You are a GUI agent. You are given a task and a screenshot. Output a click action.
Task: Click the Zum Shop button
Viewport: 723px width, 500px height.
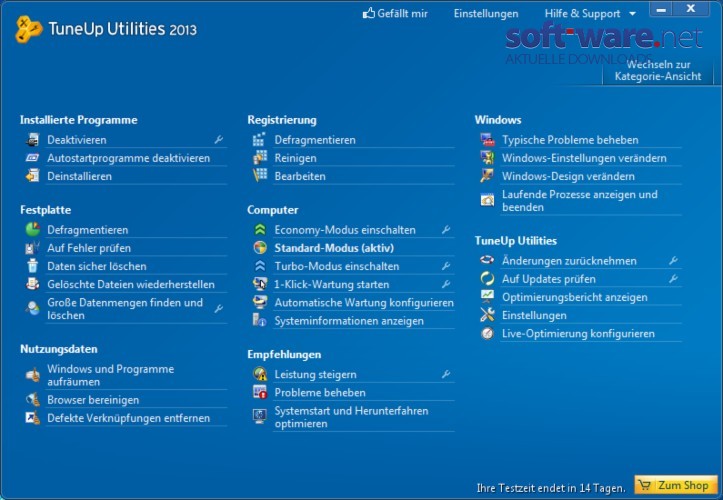click(x=676, y=485)
